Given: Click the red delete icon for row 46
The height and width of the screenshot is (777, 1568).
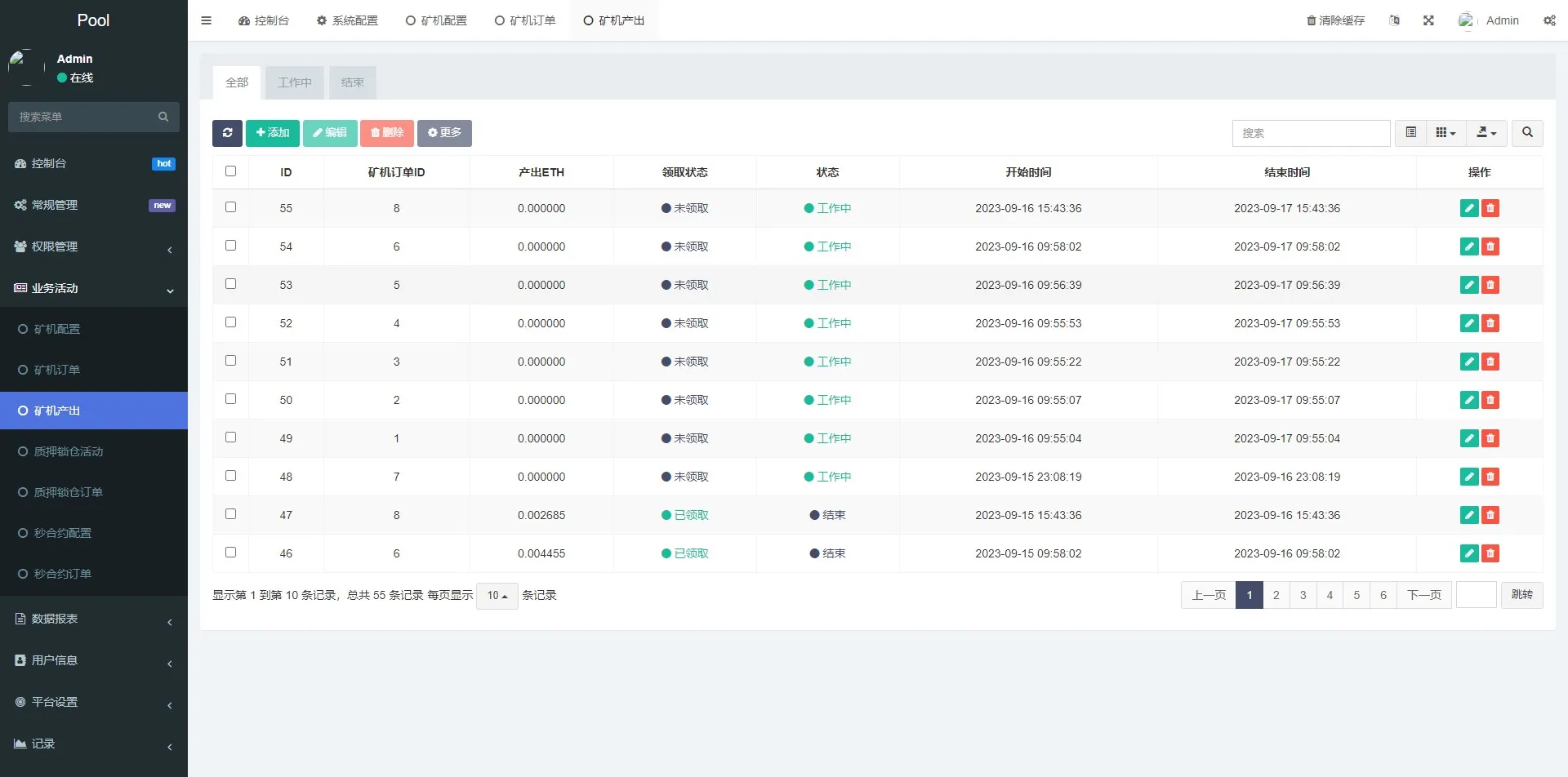Looking at the screenshot, I should tap(1490, 553).
